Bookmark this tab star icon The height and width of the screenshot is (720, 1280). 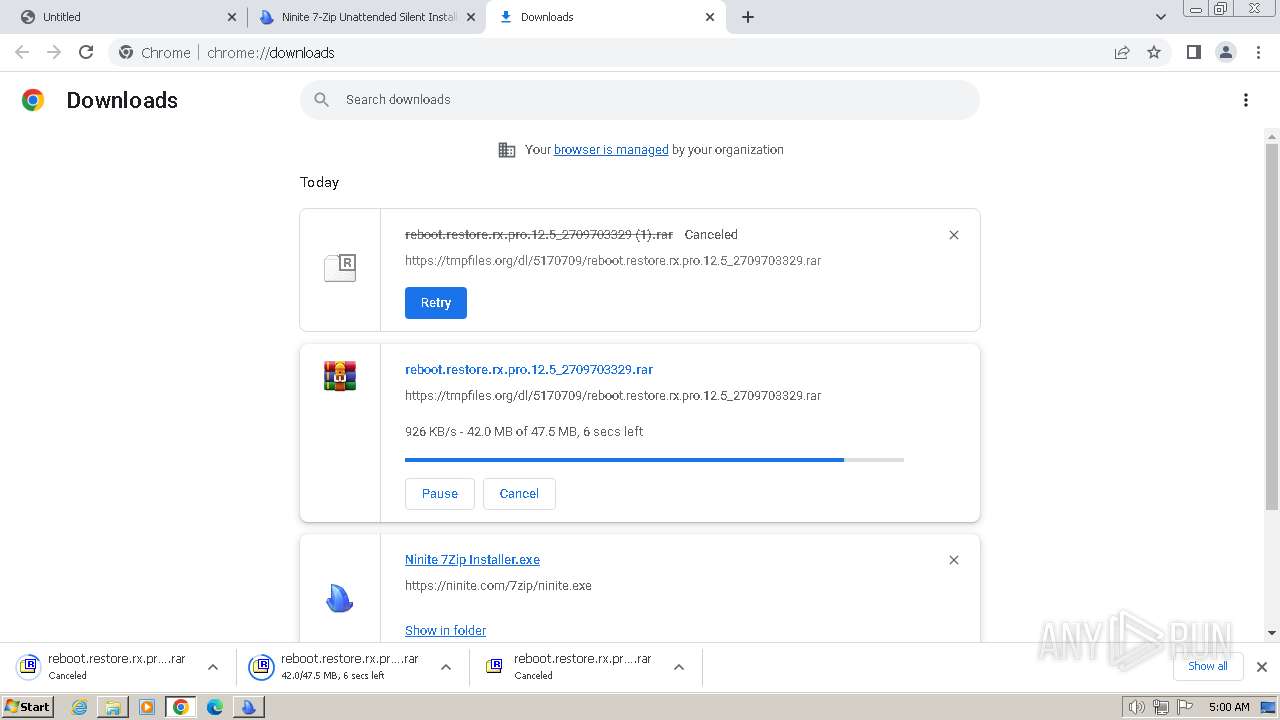(1154, 52)
